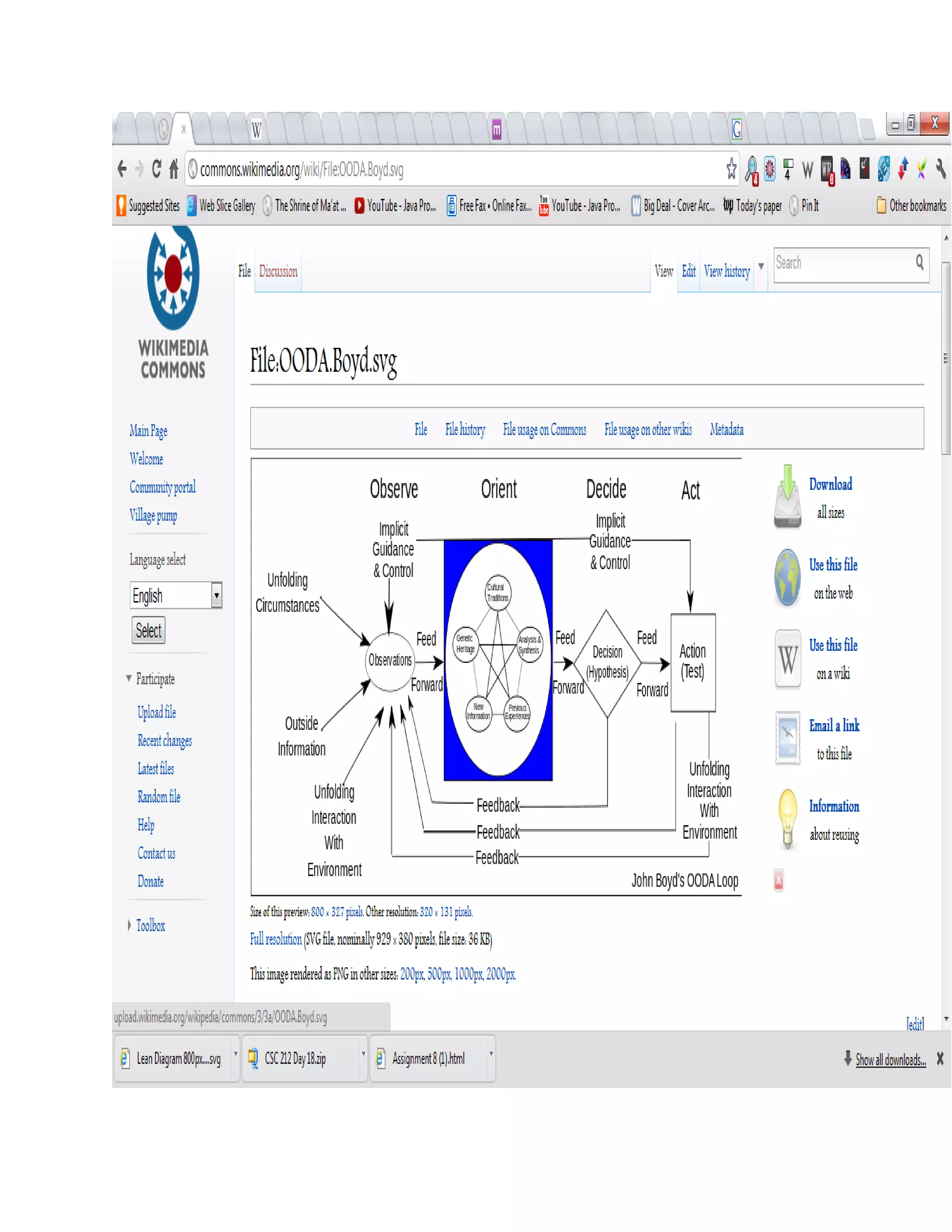This screenshot has width=952, height=1232.
Task: Click the green Download arrow icon
Action: 787,496
